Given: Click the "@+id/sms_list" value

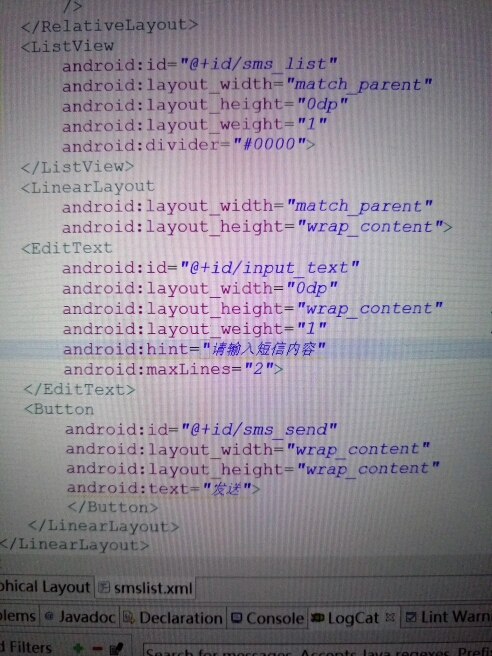Looking at the screenshot, I should click(x=259, y=64).
